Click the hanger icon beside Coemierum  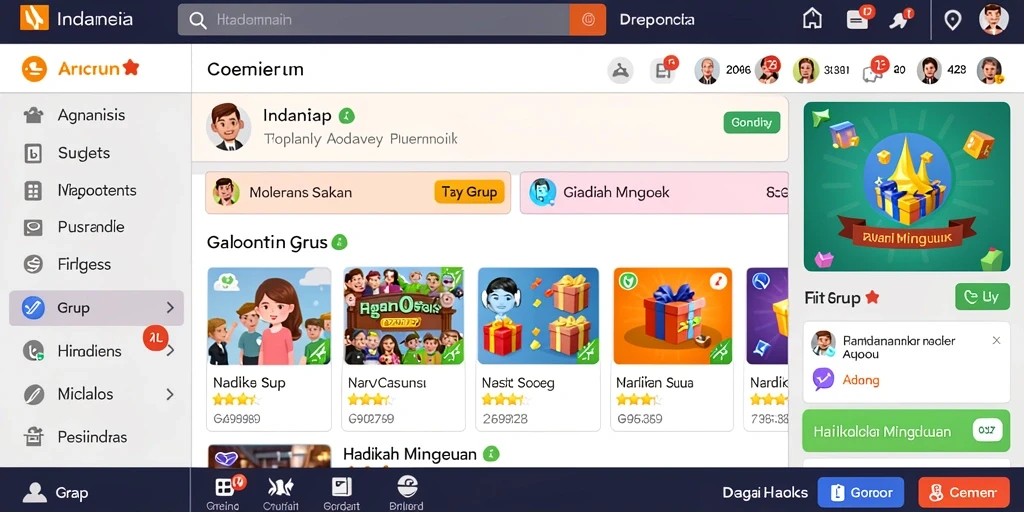(620, 71)
